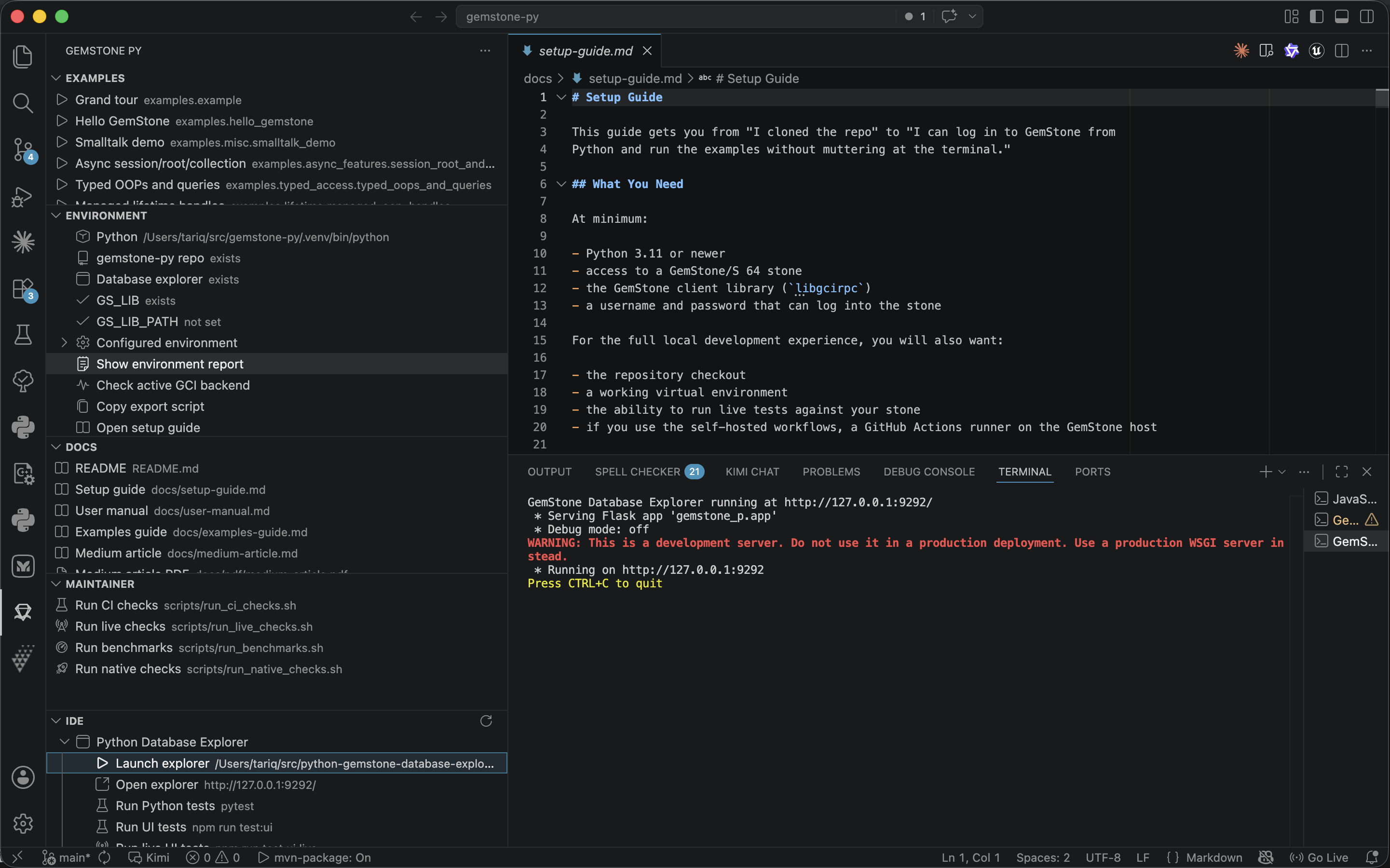
Task: Open the chat icon in title bar
Action: (x=949, y=16)
